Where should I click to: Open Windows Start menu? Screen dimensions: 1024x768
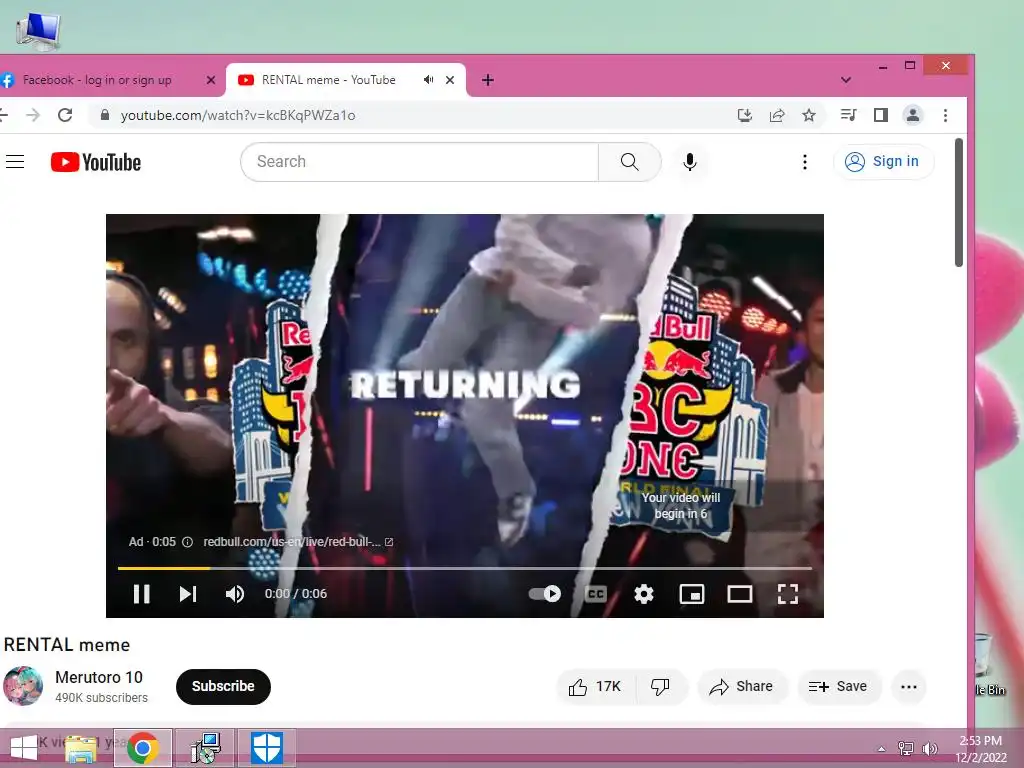point(24,748)
